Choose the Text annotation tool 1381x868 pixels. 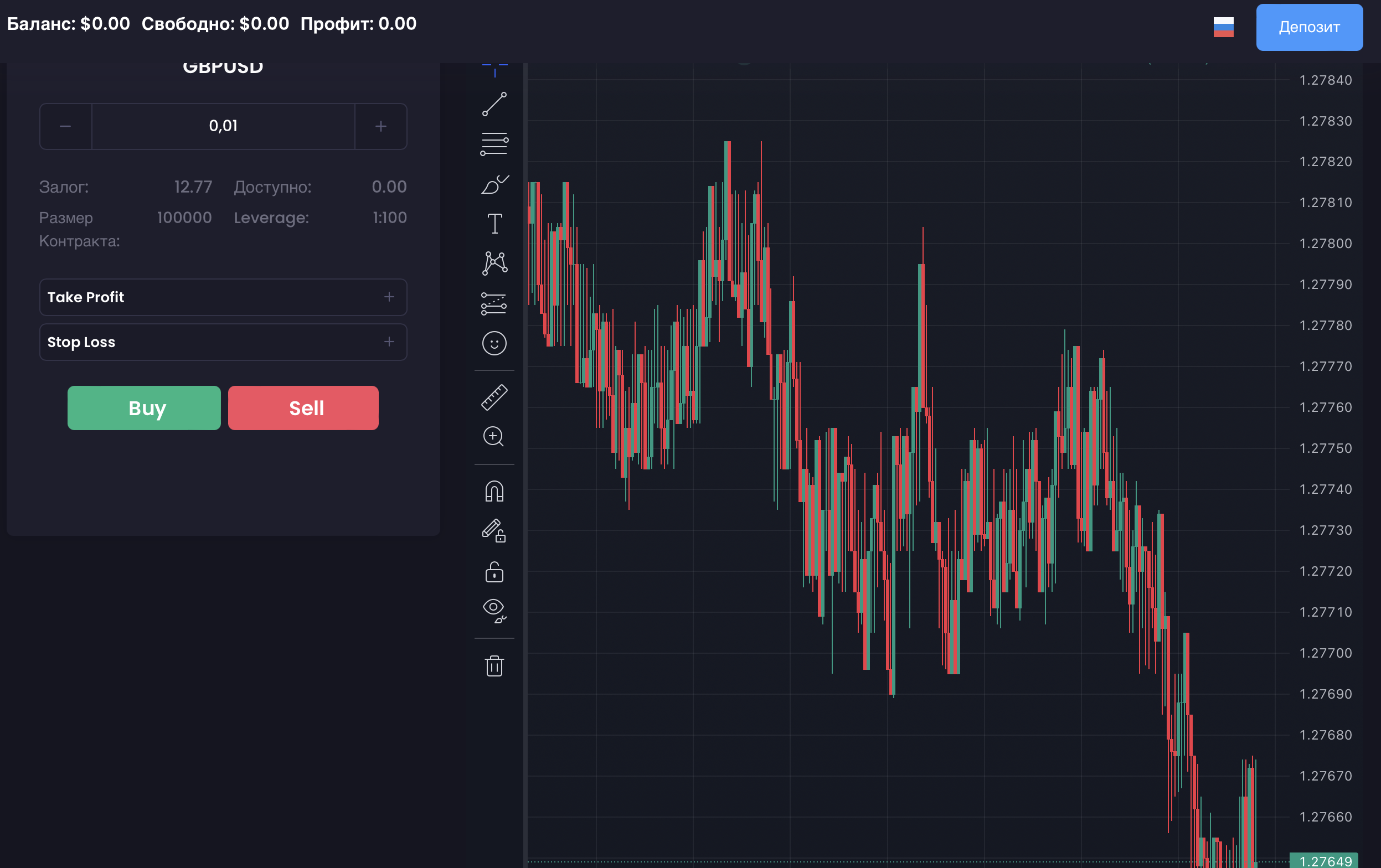(494, 224)
